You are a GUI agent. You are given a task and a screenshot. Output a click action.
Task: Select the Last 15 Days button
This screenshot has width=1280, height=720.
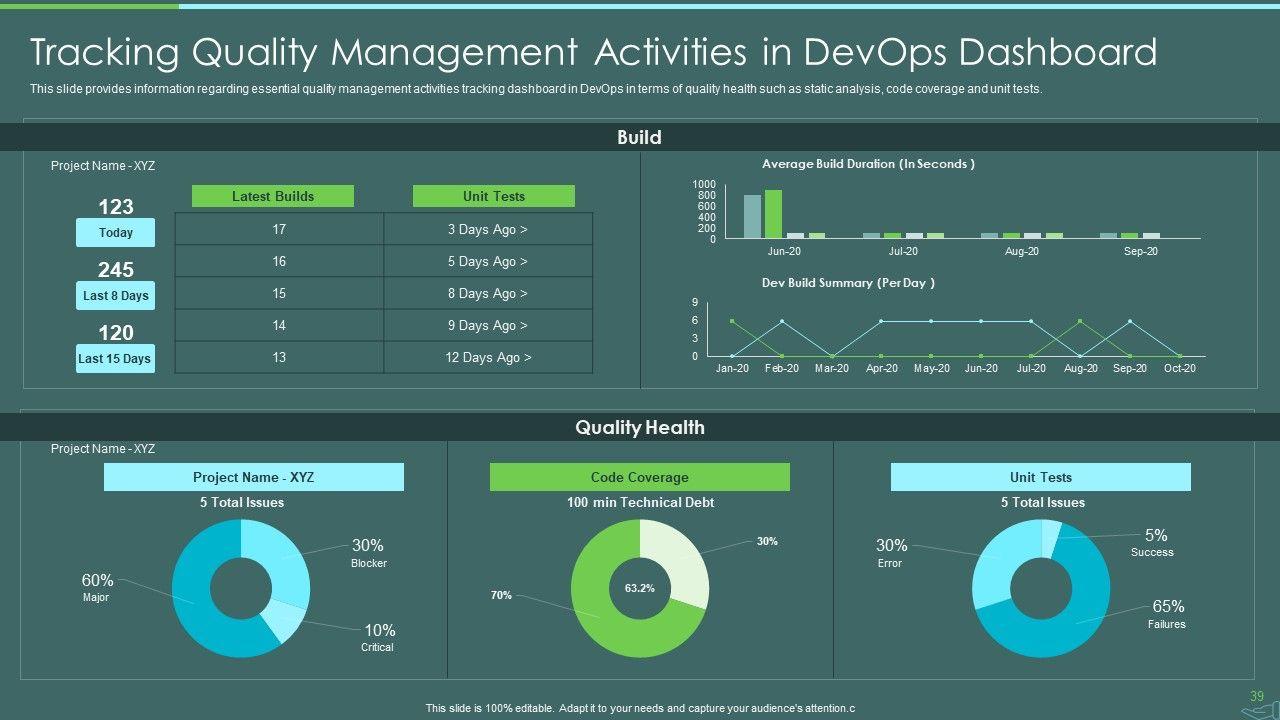pyautogui.click(x=115, y=359)
